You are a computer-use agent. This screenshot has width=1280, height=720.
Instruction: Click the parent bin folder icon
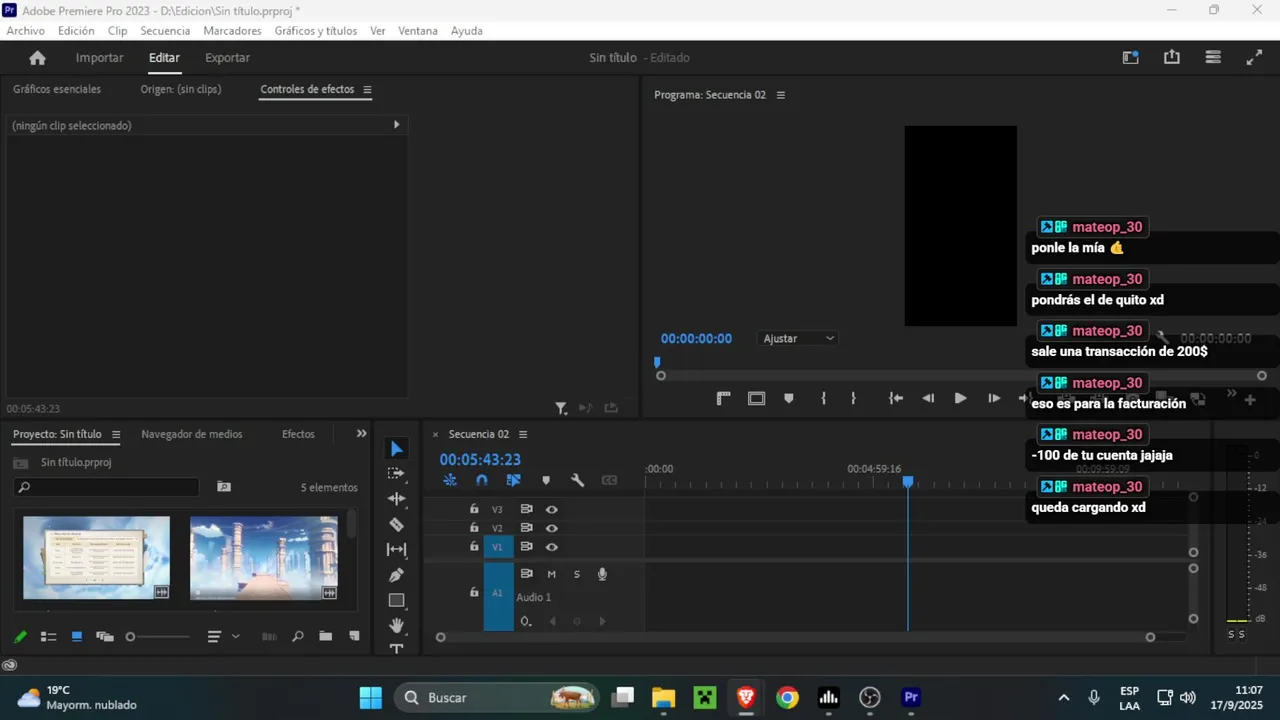[x=20, y=463]
